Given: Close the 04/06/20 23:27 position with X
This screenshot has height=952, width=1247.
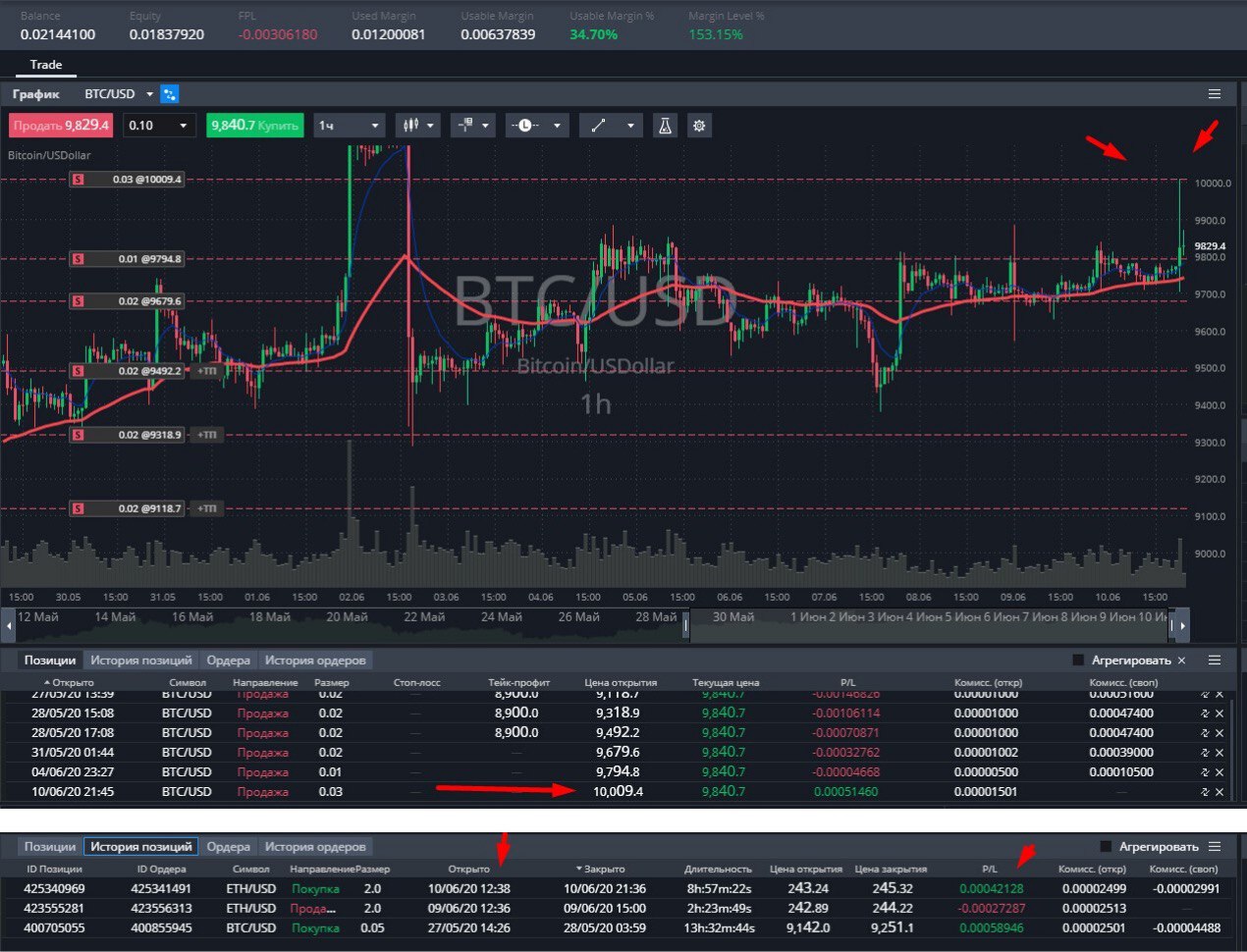Looking at the screenshot, I should pos(1220,772).
